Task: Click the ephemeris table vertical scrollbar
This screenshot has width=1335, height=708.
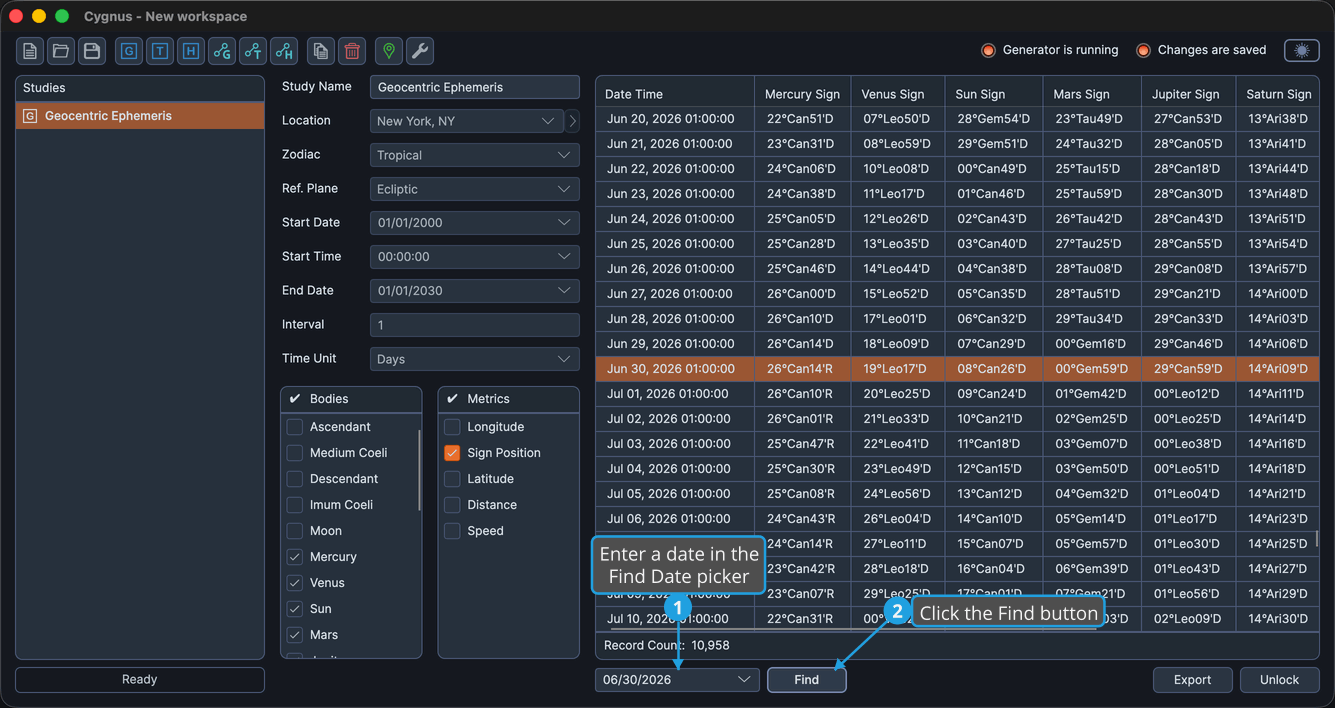Action: click(1316, 538)
